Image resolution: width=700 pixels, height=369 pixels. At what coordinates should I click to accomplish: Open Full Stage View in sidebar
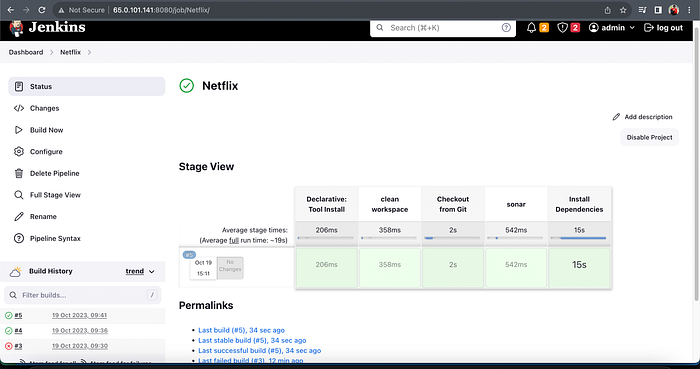(87, 195)
